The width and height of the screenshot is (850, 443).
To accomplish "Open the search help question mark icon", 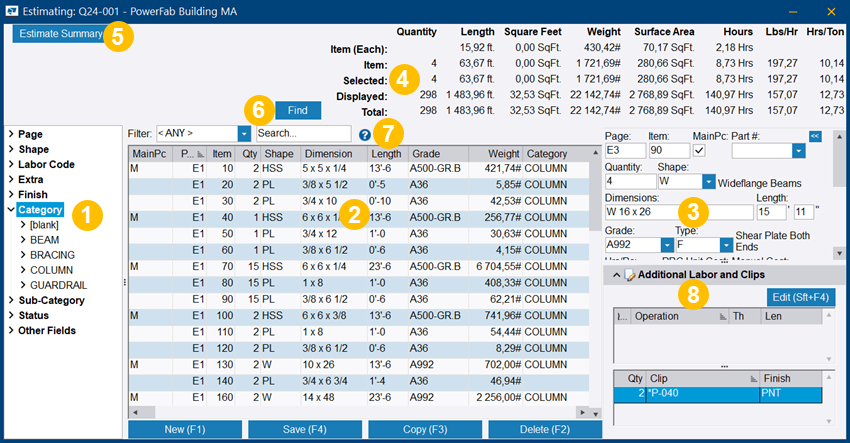I will [x=365, y=136].
